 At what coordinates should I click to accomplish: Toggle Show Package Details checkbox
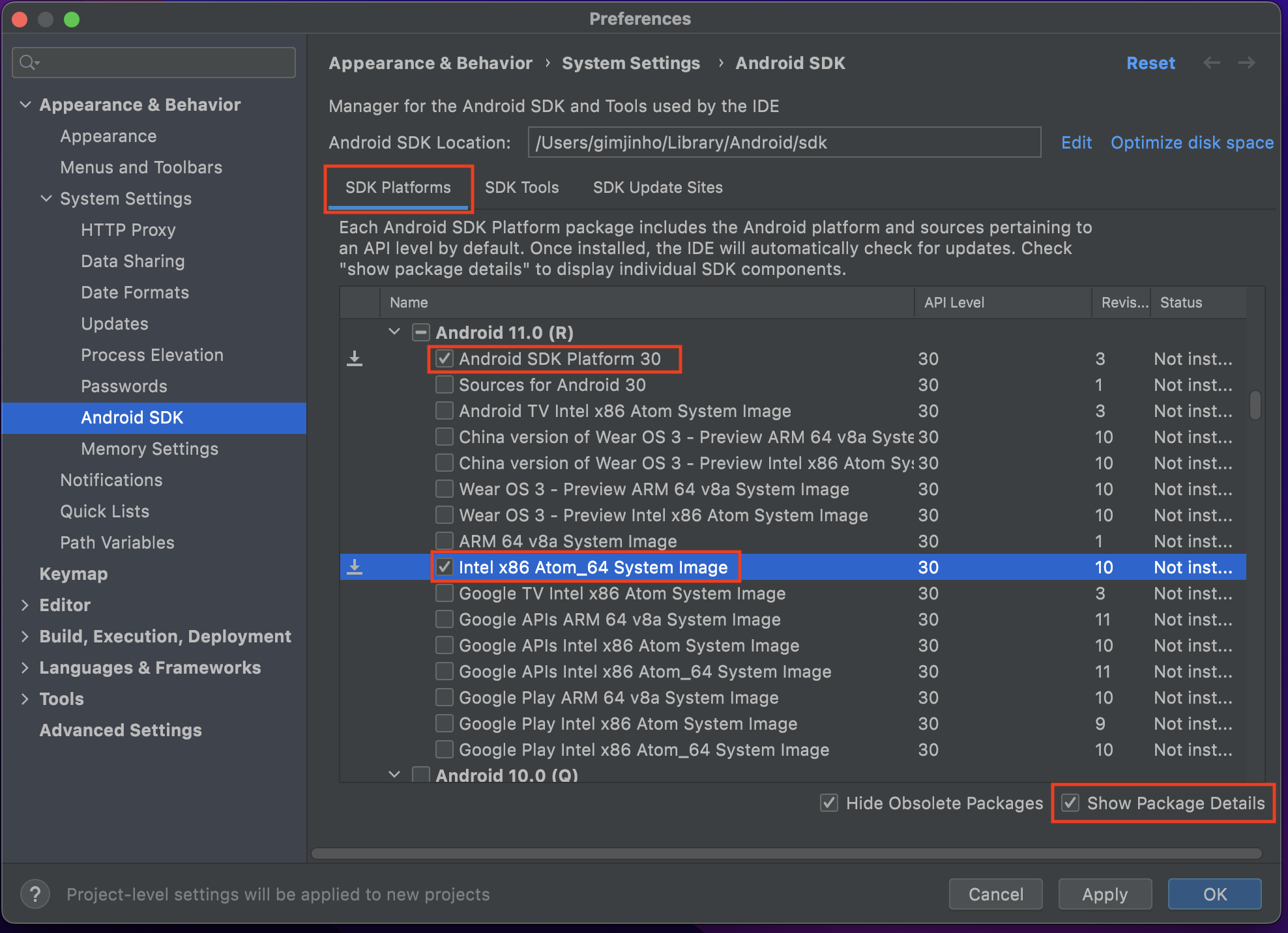pos(1070,803)
